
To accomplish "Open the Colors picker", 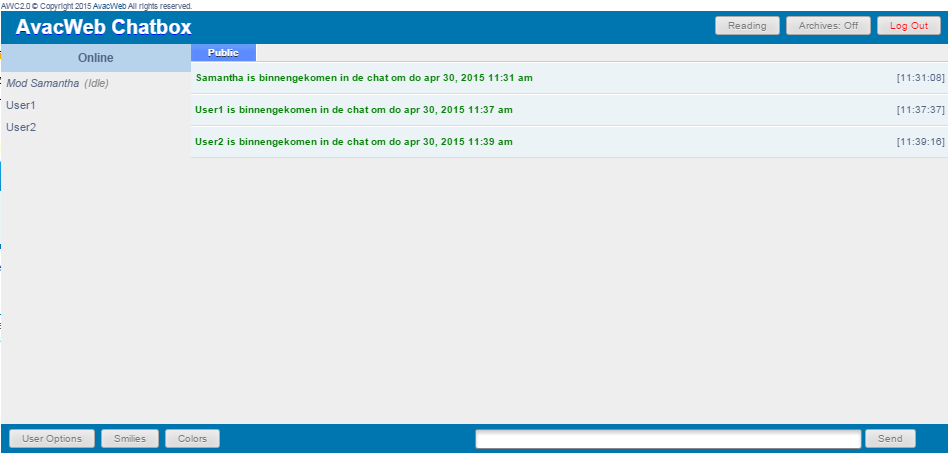I will (192, 438).
